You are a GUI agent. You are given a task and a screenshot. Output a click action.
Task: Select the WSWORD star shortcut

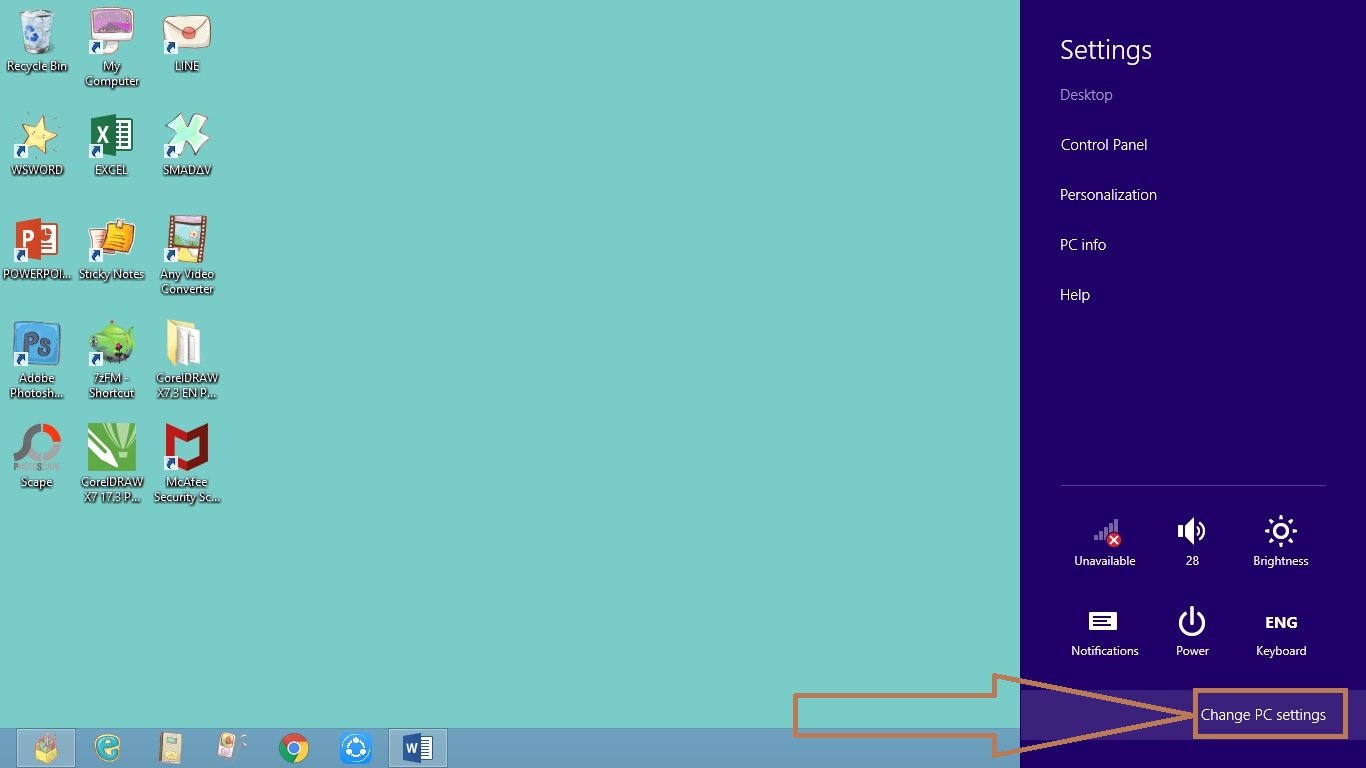click(x=37, y=145)
